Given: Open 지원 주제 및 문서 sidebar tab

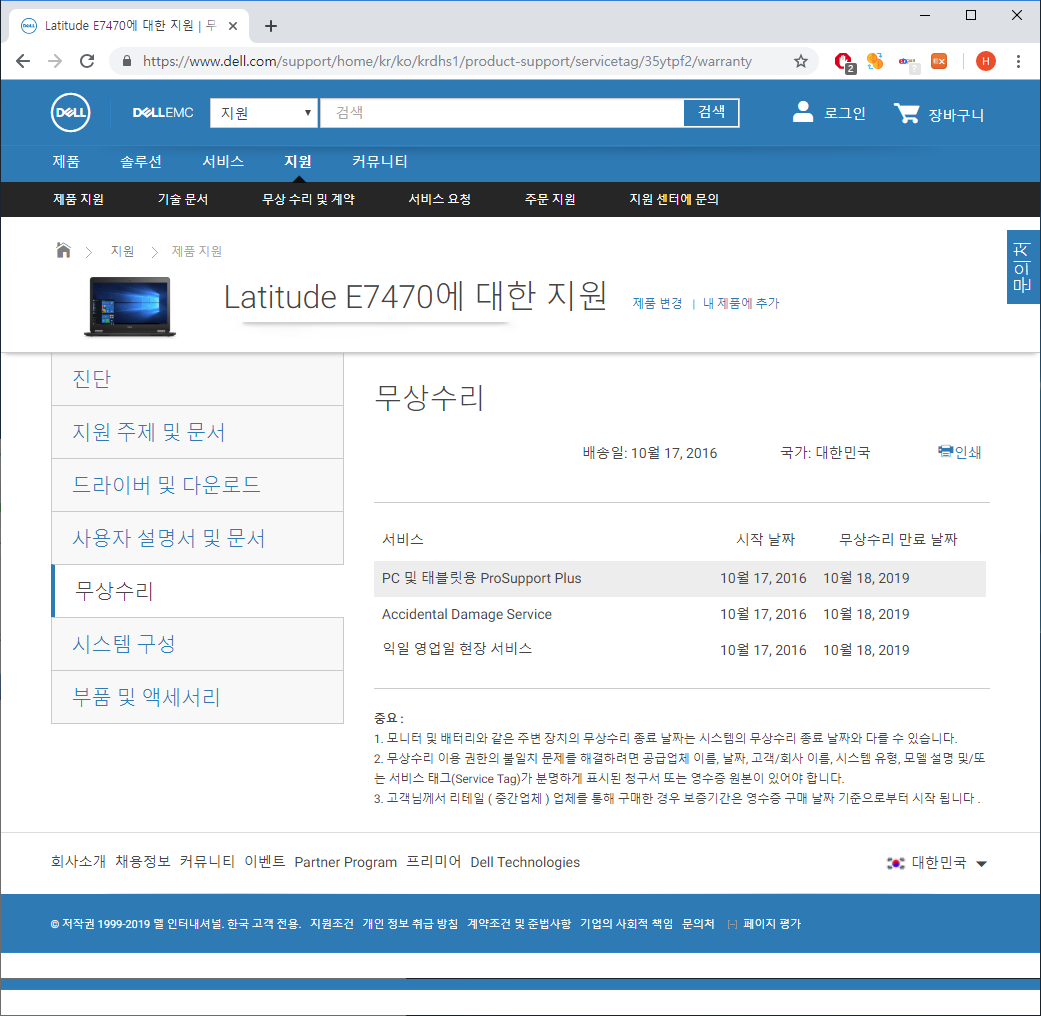Looking at the screenshot, I should tap(197, 432).
